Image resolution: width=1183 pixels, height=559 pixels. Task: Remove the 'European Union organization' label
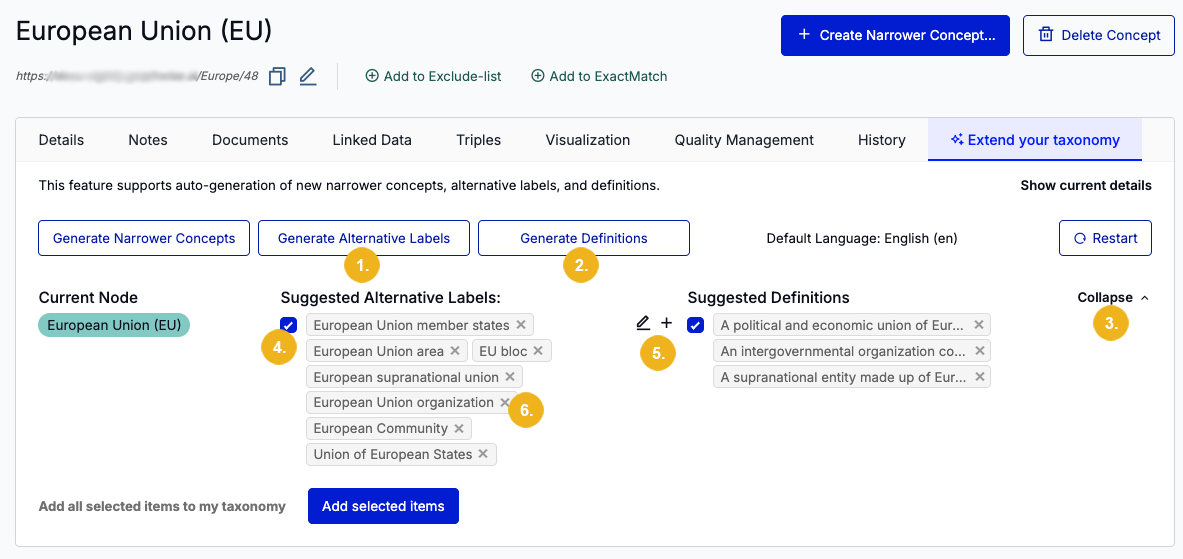pos(505,402)
